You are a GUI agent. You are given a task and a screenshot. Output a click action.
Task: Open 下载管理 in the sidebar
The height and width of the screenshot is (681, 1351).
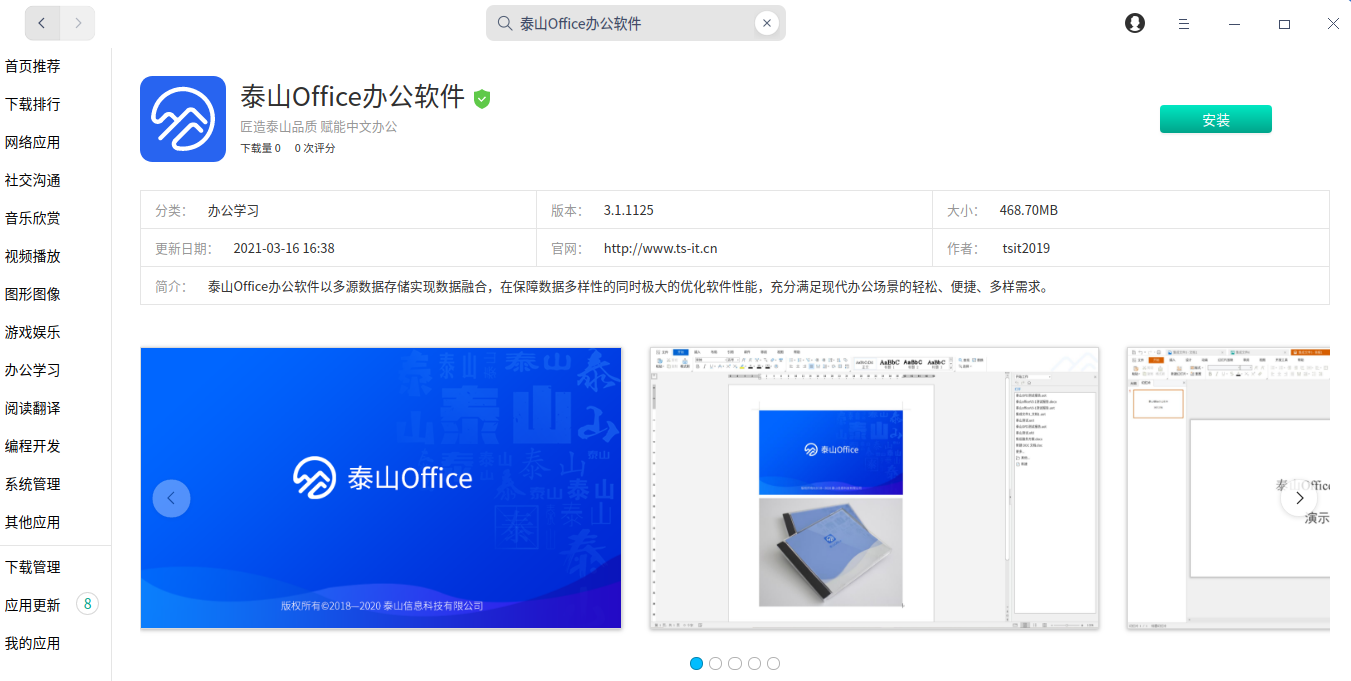pos(33,567)
